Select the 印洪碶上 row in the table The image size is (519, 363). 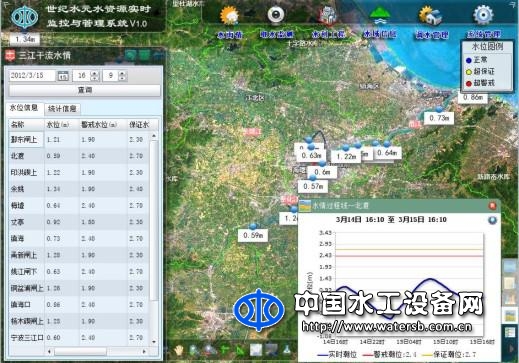click(x=79, y=173)
